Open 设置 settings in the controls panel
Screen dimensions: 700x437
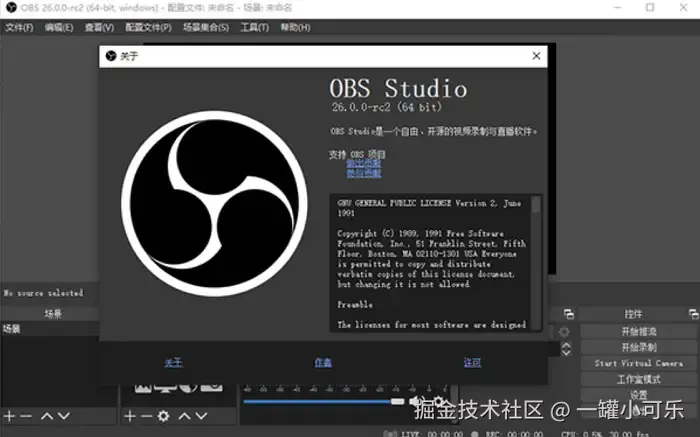(x=638, y=395)
